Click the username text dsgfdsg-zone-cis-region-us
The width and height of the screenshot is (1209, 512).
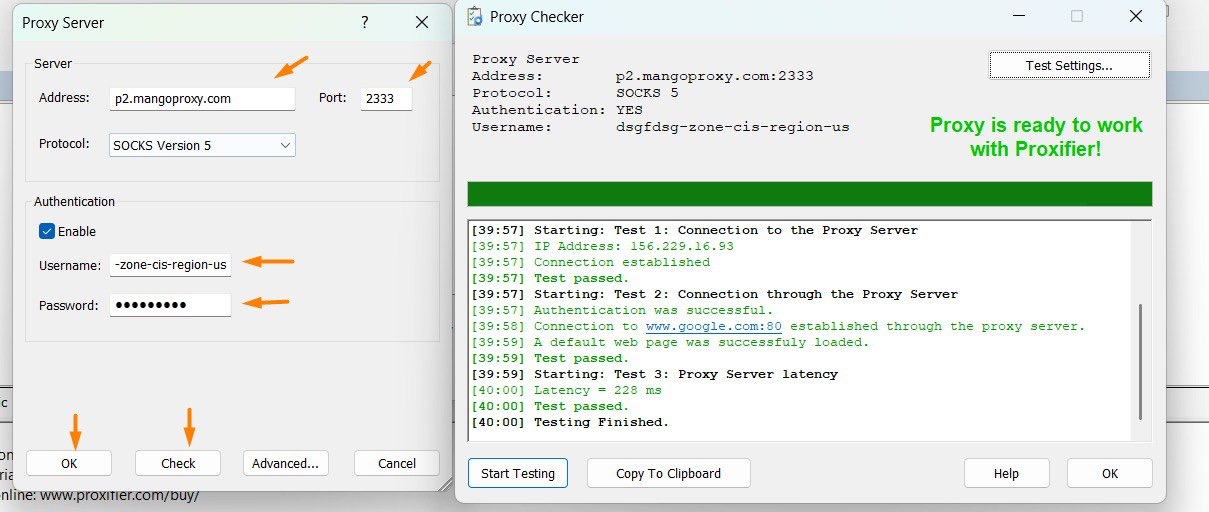(x=733, y=127)
